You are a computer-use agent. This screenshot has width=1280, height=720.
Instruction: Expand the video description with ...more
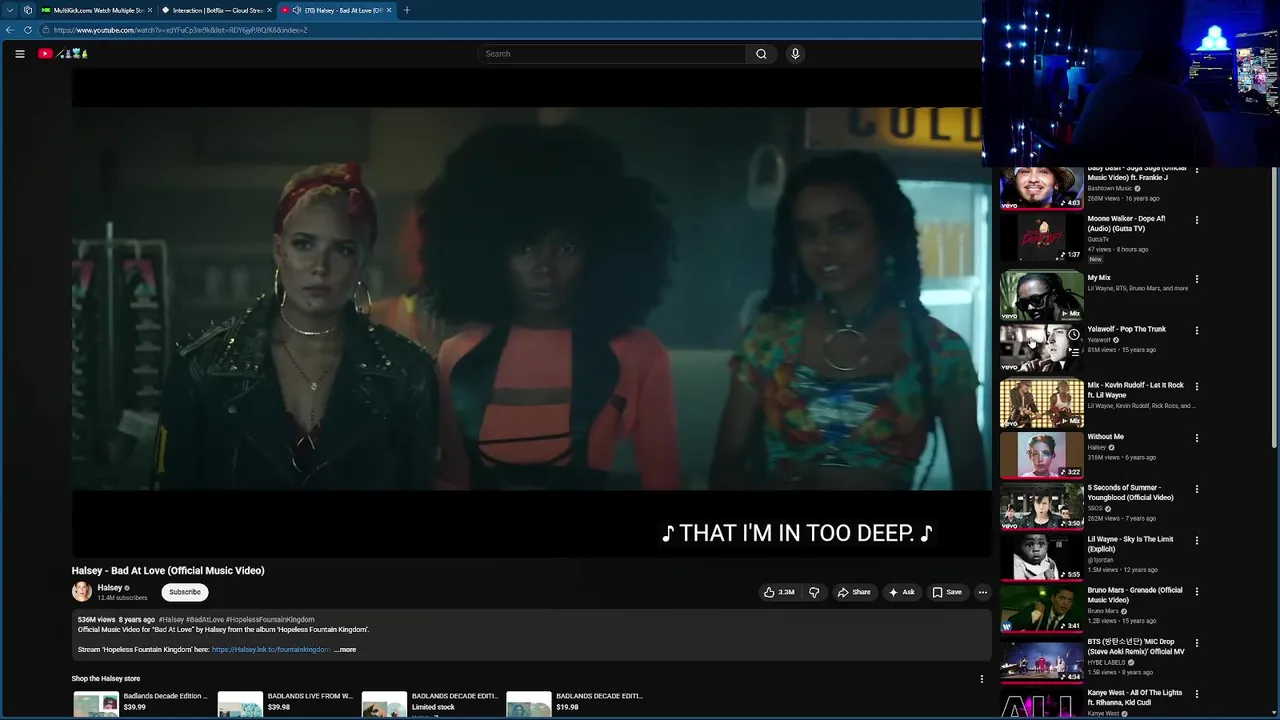point(345,650)
